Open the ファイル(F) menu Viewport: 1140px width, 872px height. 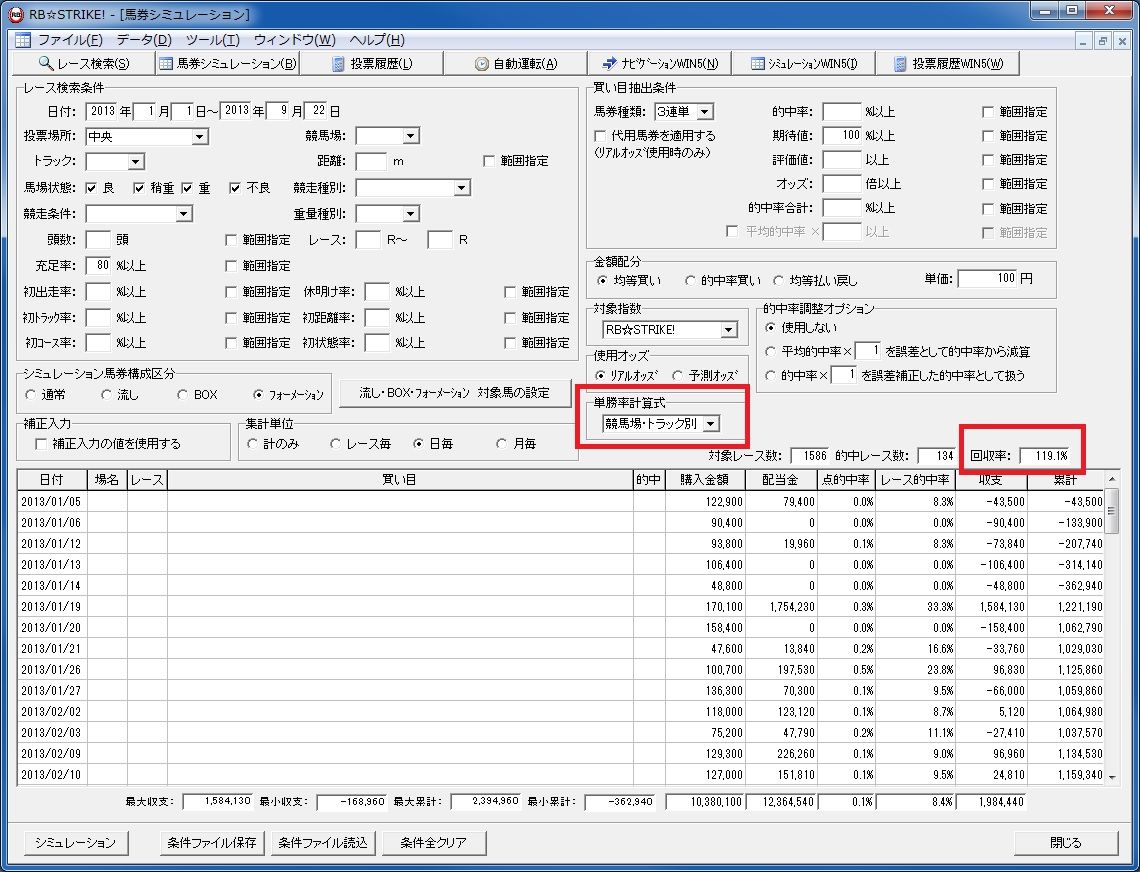click(x=71, y=40)
